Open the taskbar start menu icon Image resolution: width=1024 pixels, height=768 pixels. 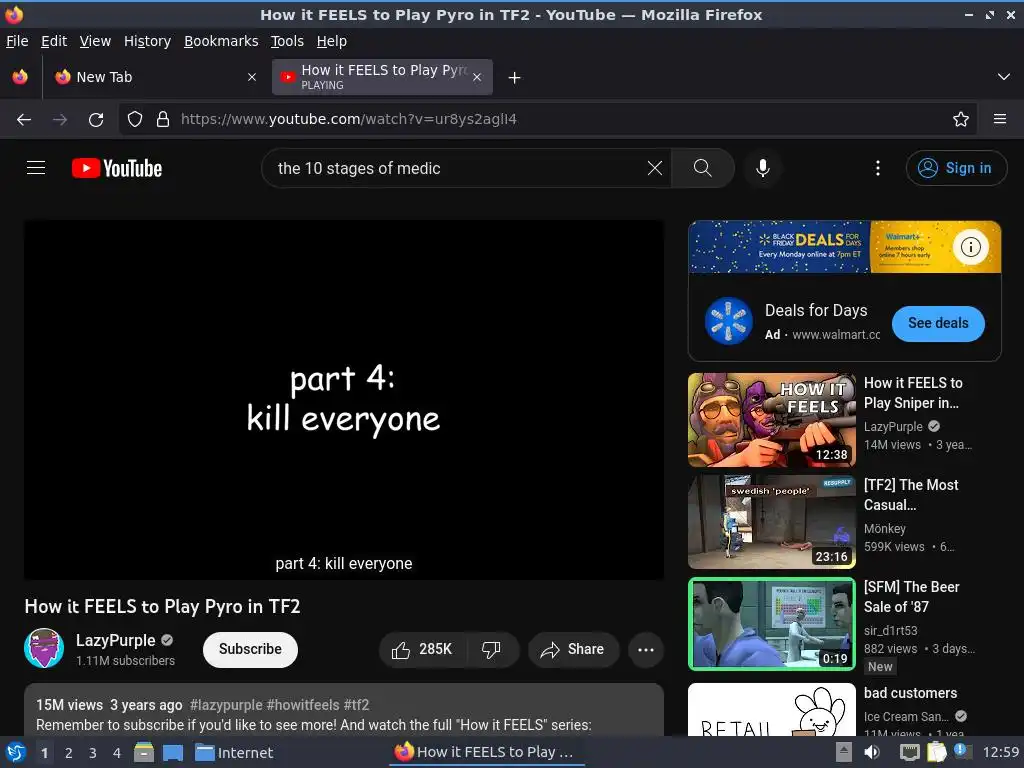pyautogui.click(x=16, y=752)
